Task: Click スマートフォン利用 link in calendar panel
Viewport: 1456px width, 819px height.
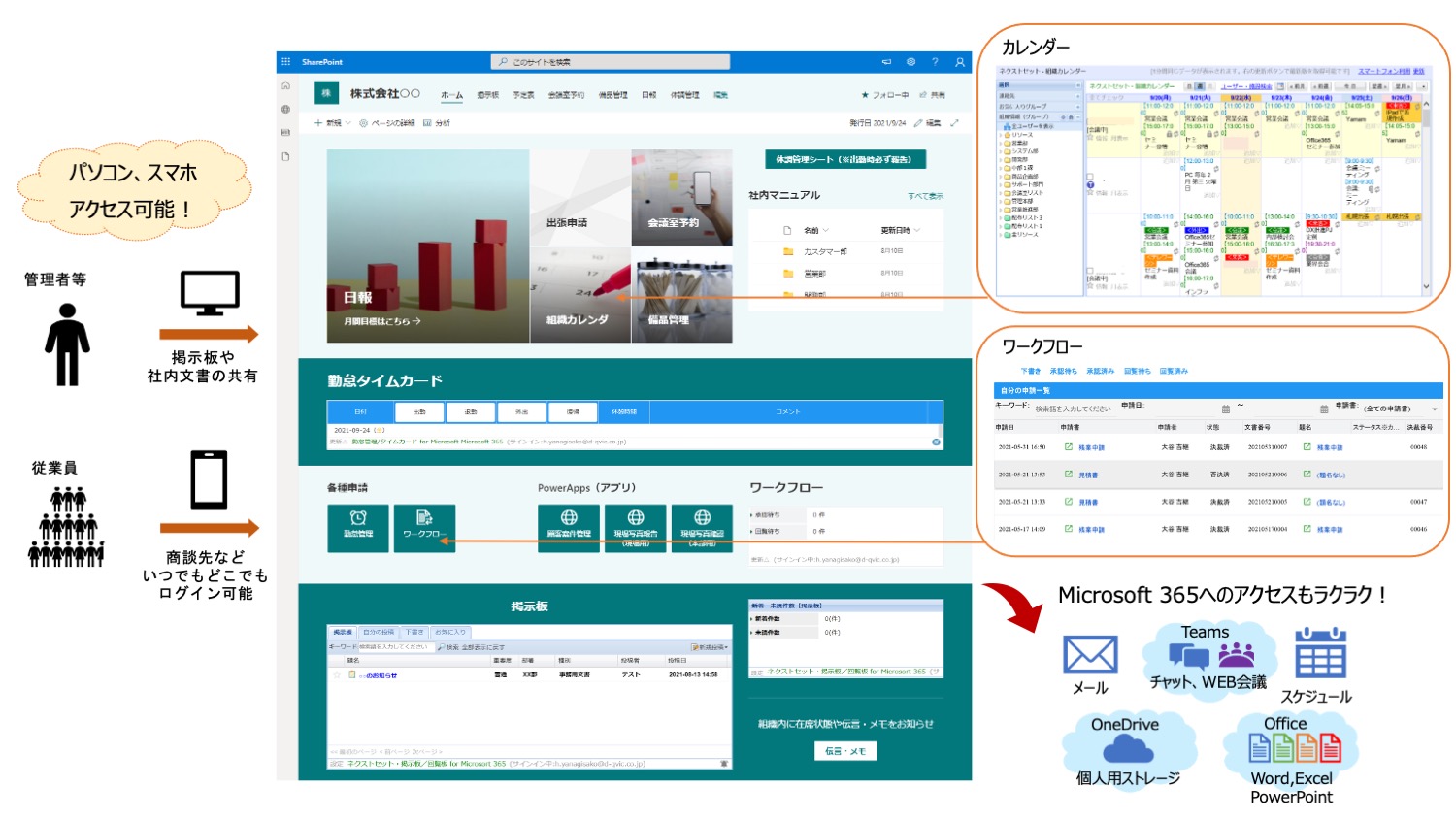Action: click(1384, 71)
